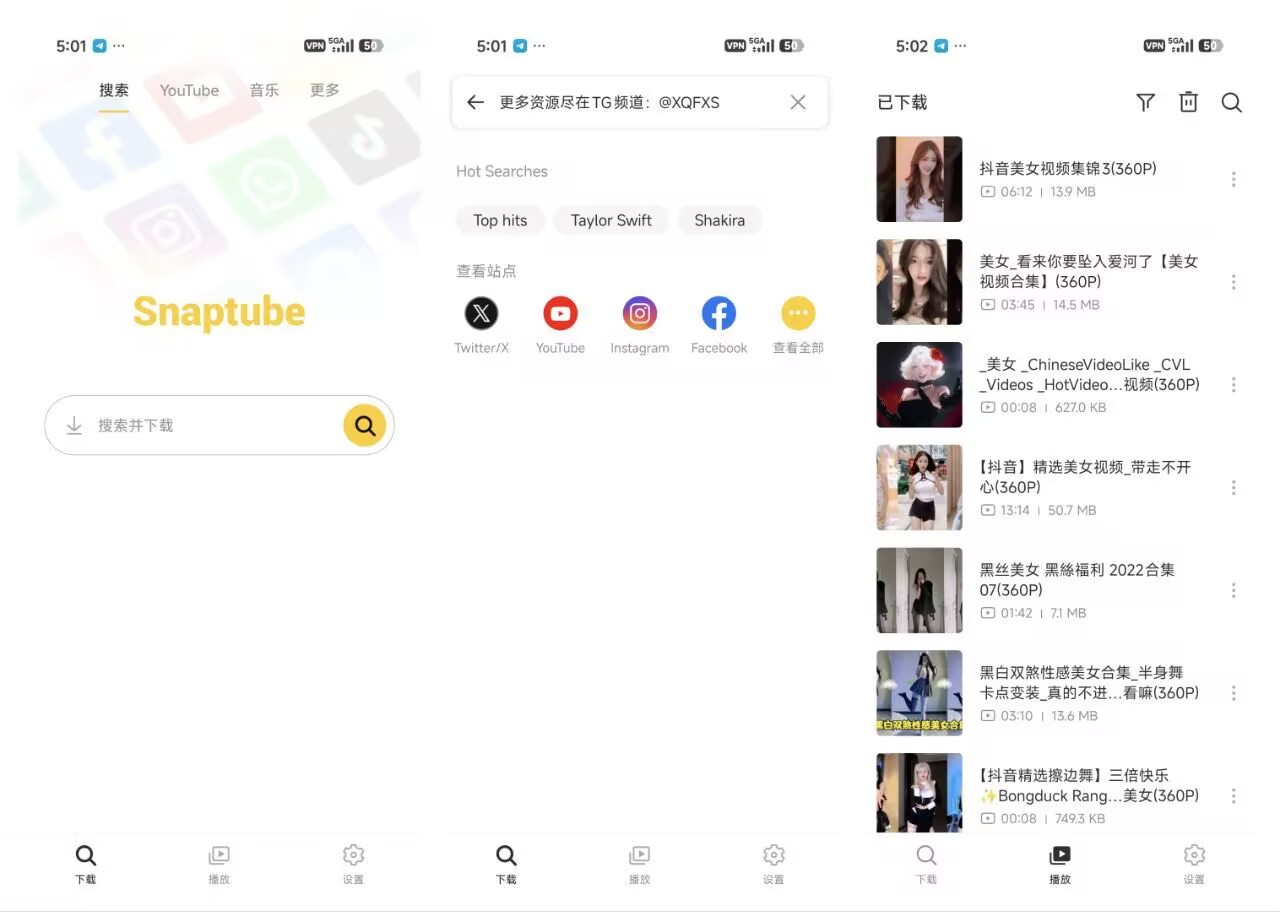Select the Taylor Swift hot search chip
The width and height of the screenshot is (1280, 912).
[611, 220]
